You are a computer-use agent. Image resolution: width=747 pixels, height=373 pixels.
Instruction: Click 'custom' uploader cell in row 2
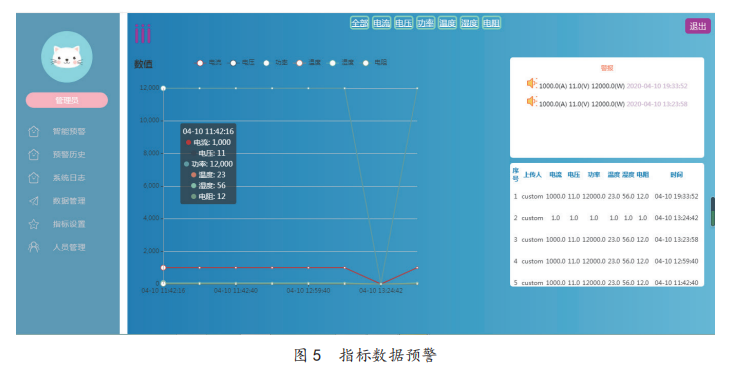point(532,218)
